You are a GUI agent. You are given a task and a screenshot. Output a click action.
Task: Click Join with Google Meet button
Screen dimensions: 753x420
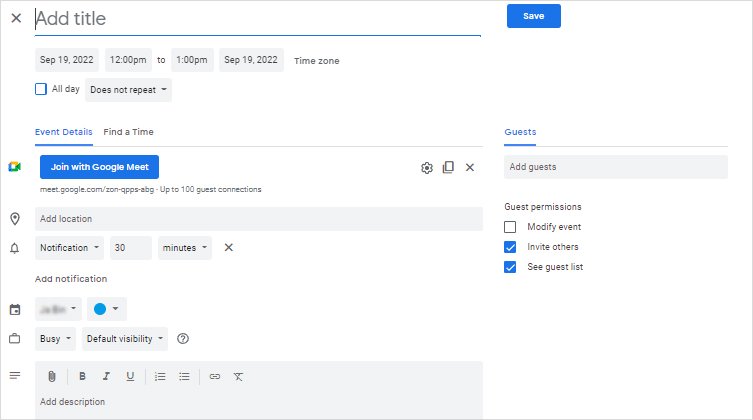pyautogui.click(x=99, y=167)
